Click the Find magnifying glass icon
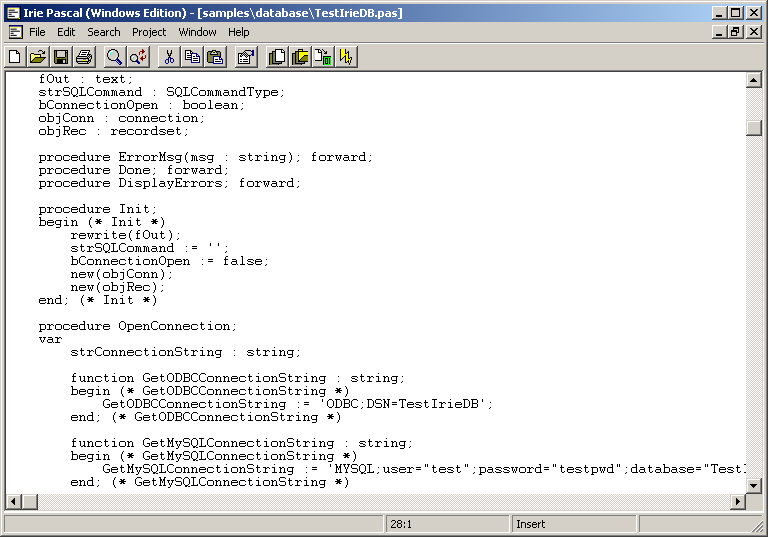 (114, 57)
